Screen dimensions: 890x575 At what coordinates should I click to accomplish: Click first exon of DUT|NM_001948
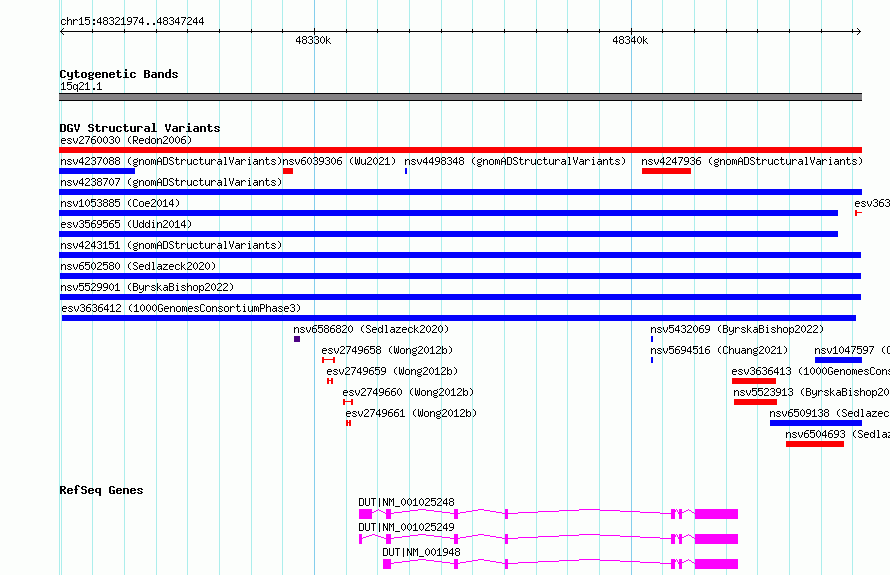coord(387,564)
